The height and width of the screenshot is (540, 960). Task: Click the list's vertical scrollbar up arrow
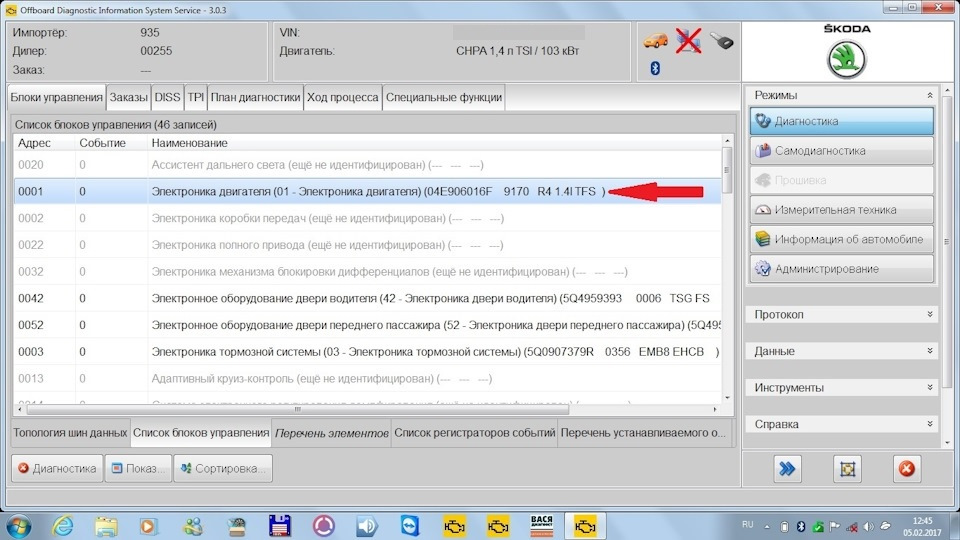727,141
